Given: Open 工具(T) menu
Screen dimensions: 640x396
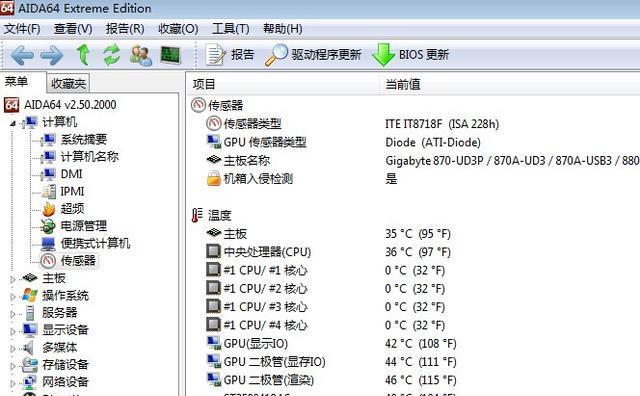Looking at the screenshot, I should [x=231, y=29].
